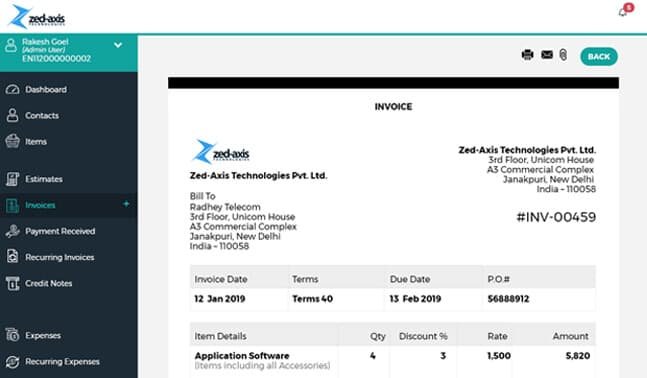The image size is (647, 378).
Task: Click the Recurring Invoices icon
Action: [12, 257]
